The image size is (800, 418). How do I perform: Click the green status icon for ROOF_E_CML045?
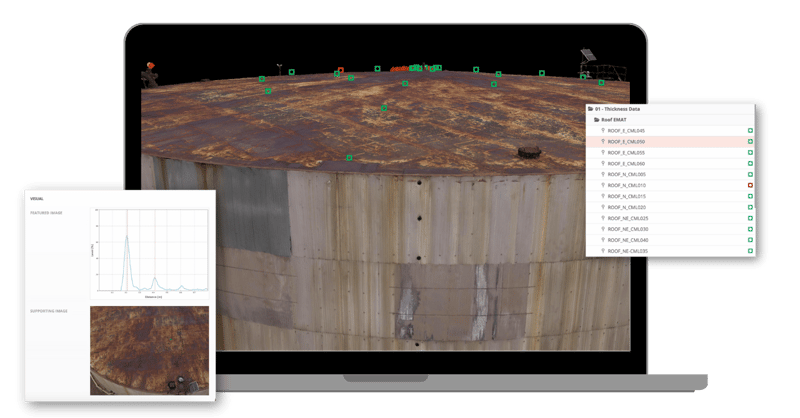[750, 131]
